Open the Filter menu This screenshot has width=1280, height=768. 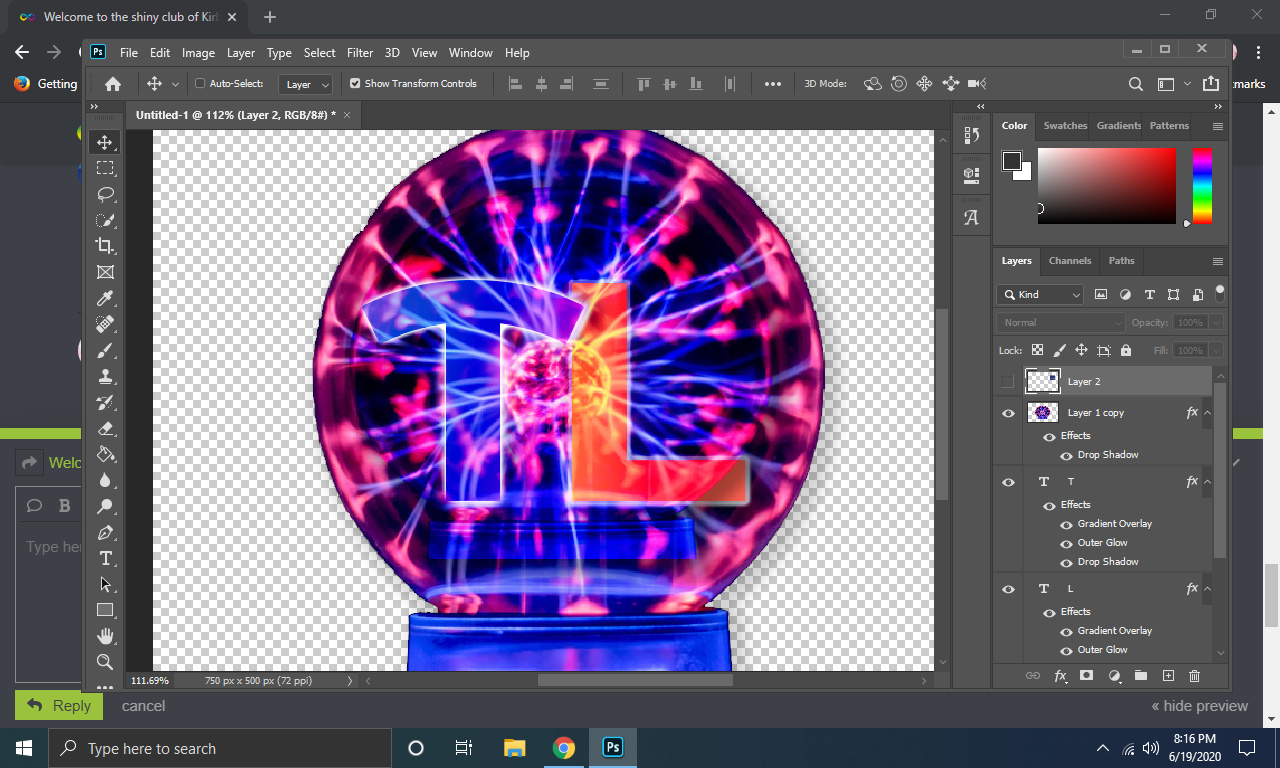pos(360,53)
